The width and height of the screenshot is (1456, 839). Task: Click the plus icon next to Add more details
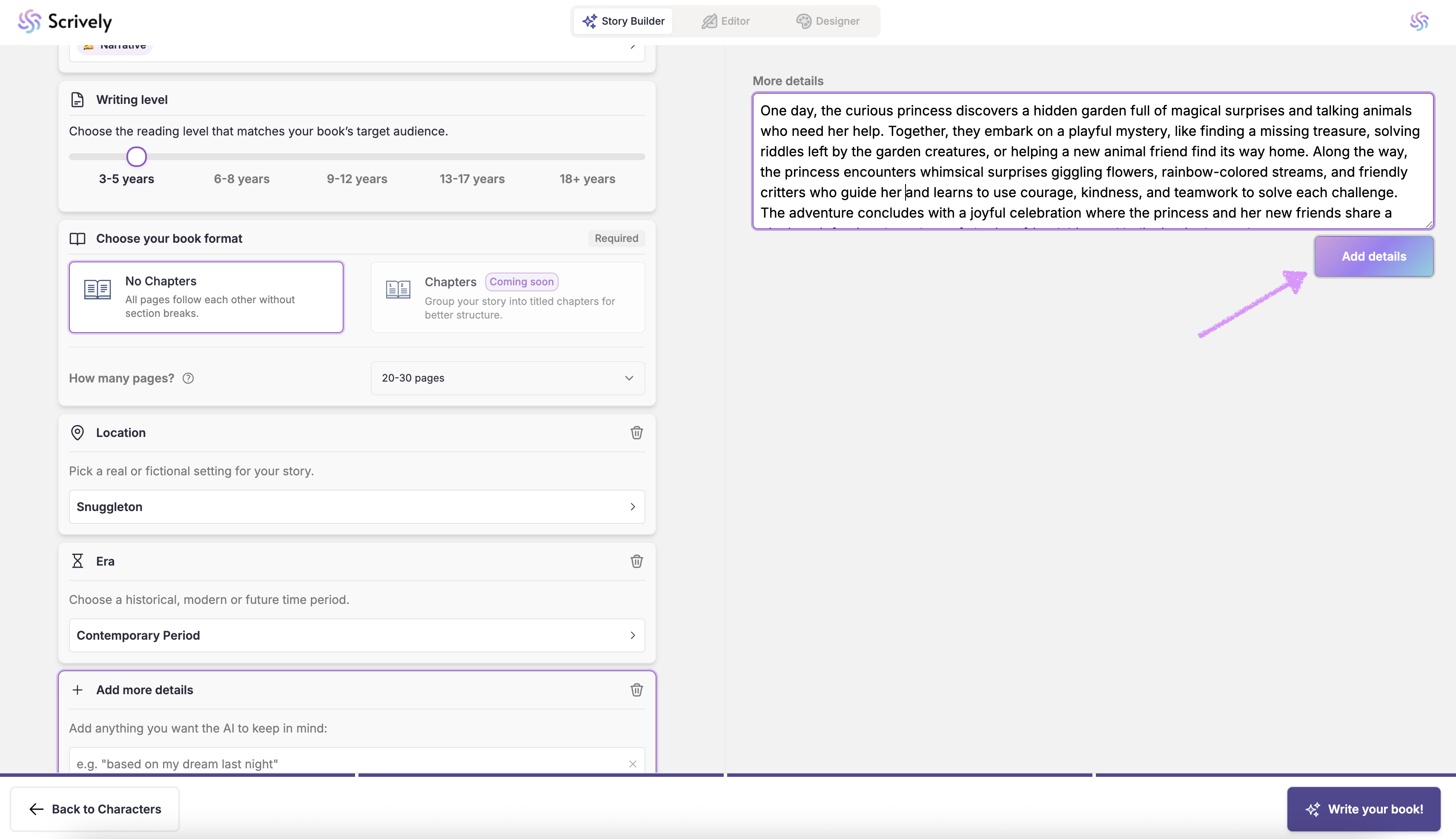click(x=77, y=690)
